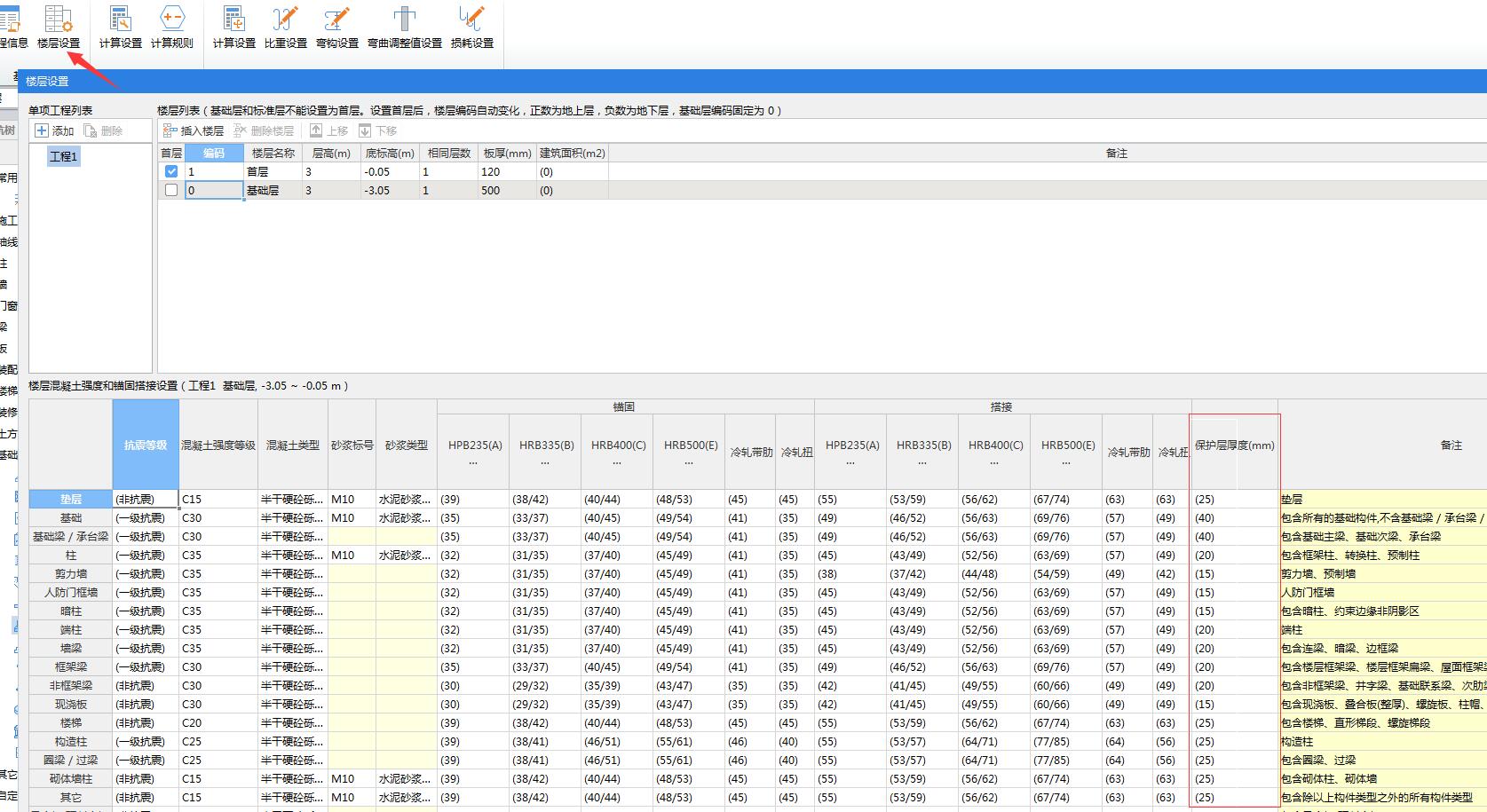Screen dimensions: 1487x812
Task: Click 下移 to move floor down
Action: (378, 130)
